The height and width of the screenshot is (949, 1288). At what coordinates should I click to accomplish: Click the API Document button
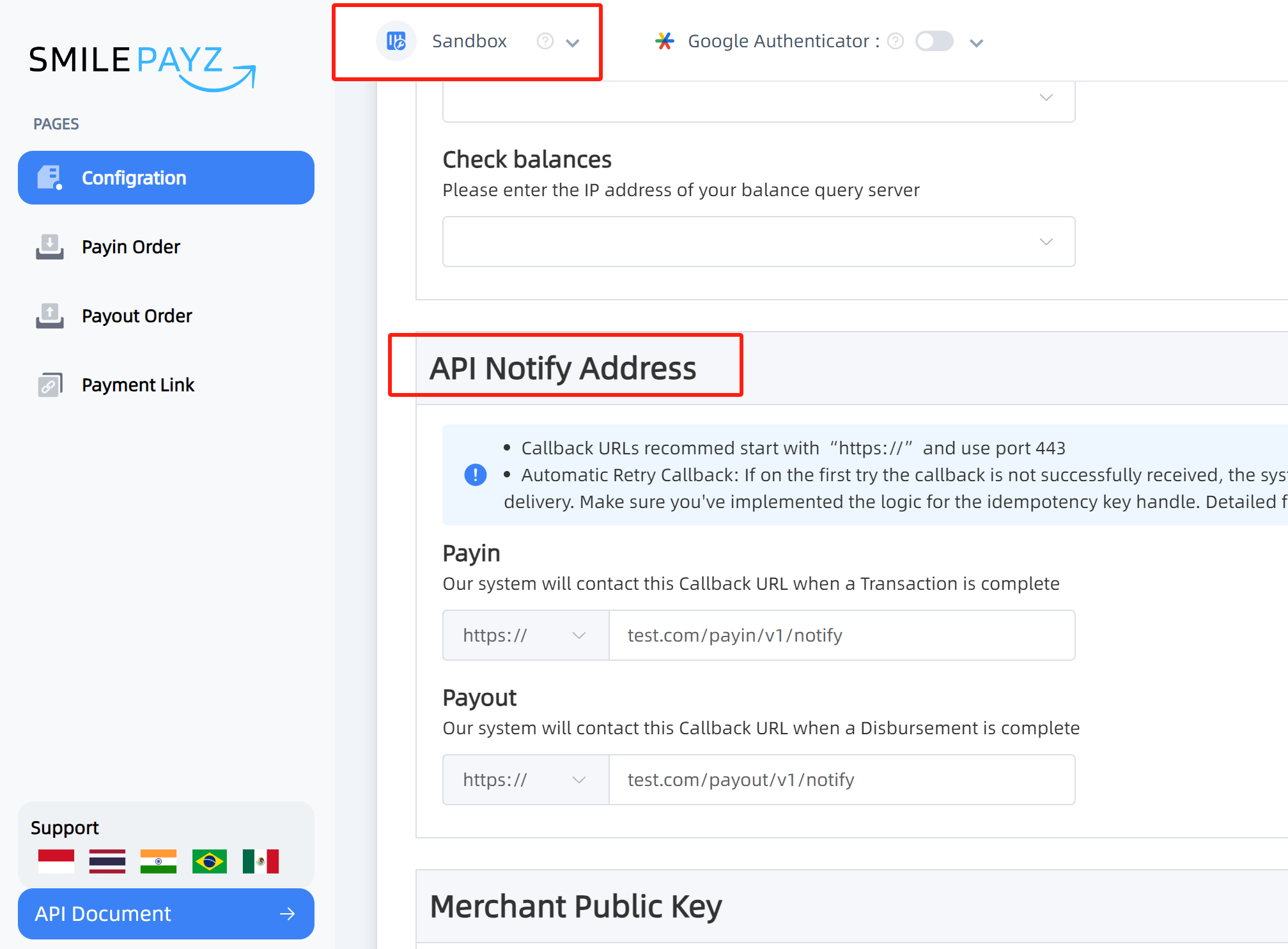click(x=164, y=913)
